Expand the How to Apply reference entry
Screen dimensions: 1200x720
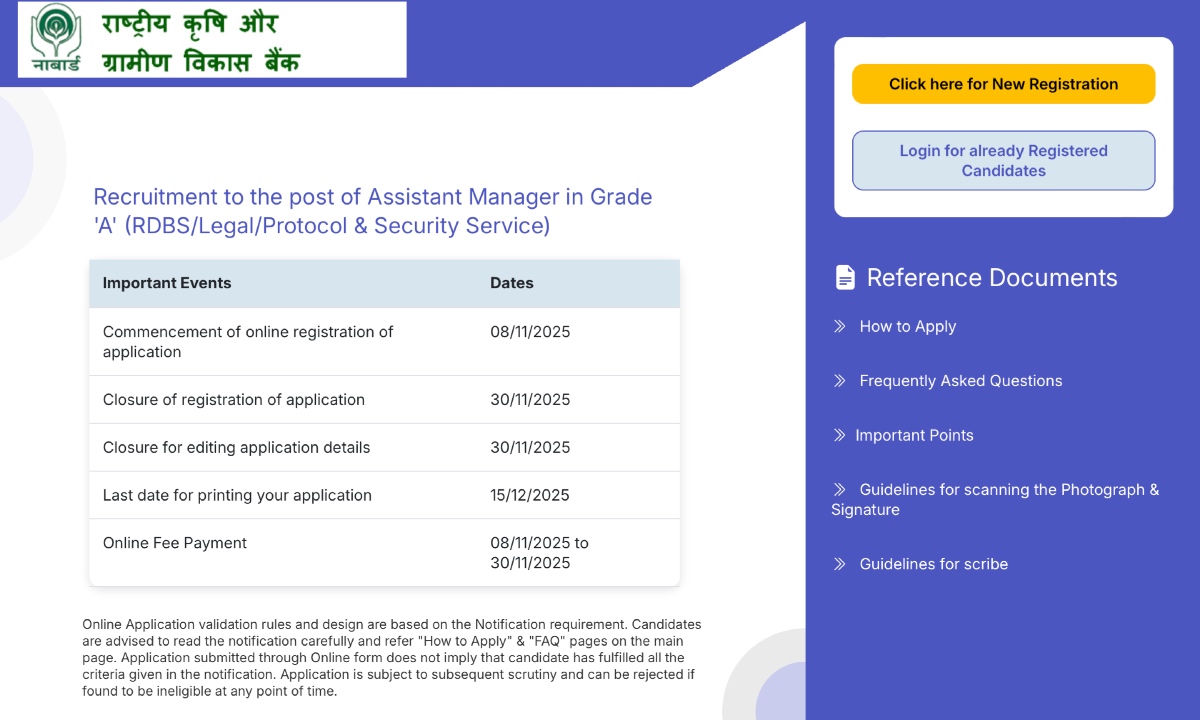click(x=907, y=326)
